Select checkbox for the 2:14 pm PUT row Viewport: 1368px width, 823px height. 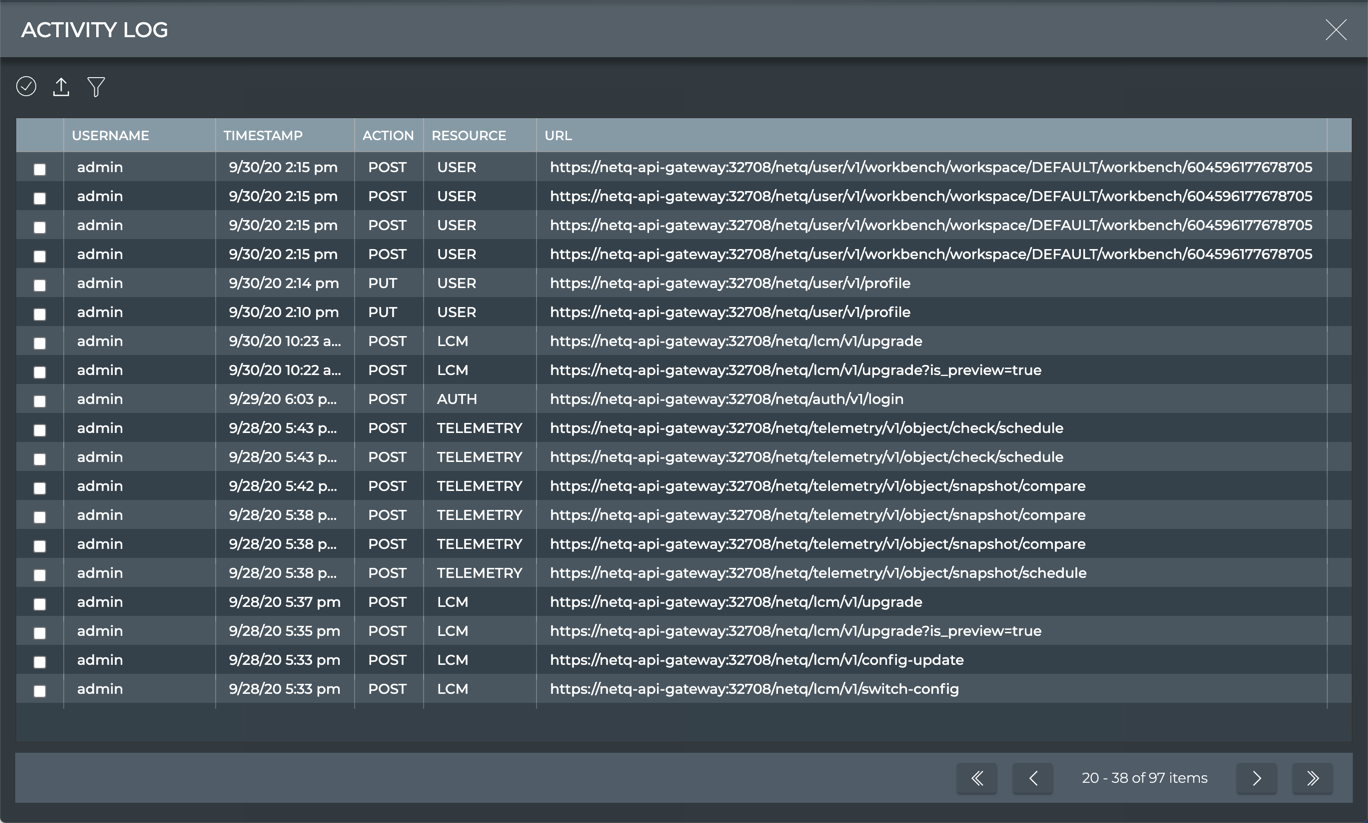pos(40,285)
